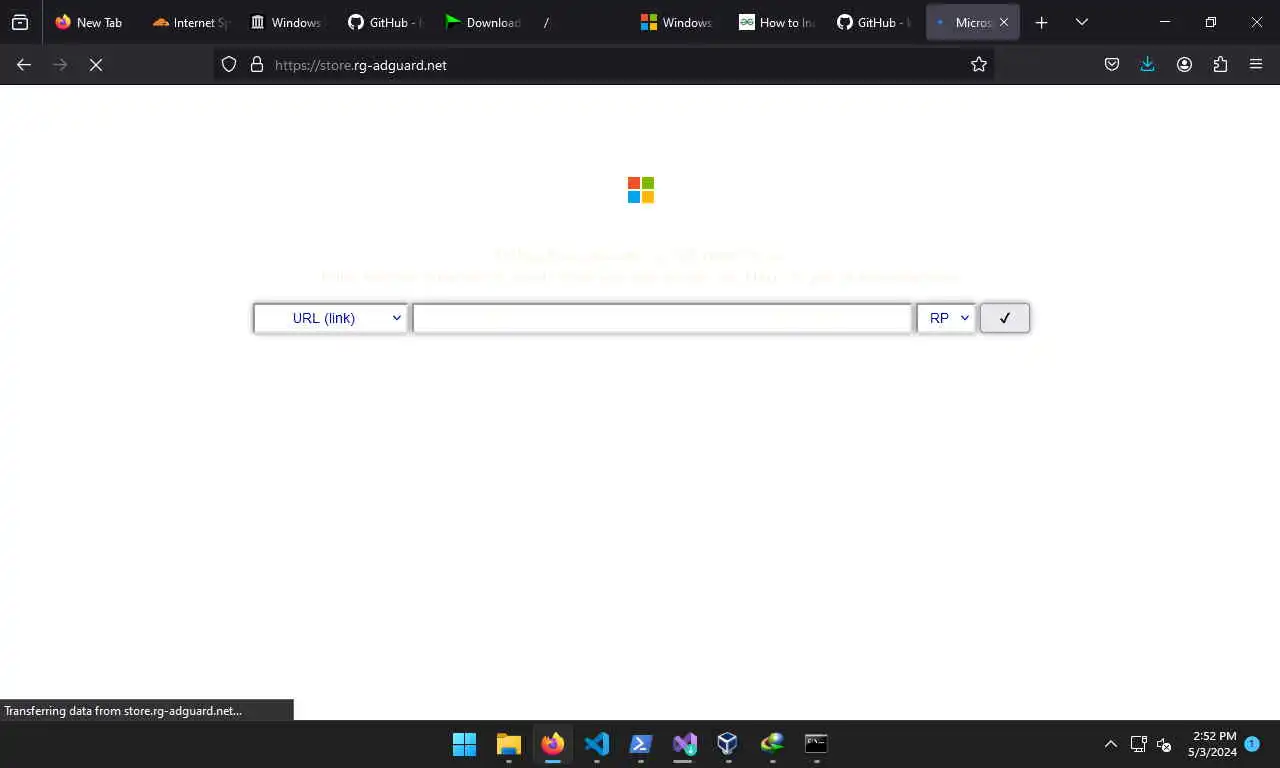Stop loading the page with X button
Screen dimensions: 1280x768
(96, 65)
